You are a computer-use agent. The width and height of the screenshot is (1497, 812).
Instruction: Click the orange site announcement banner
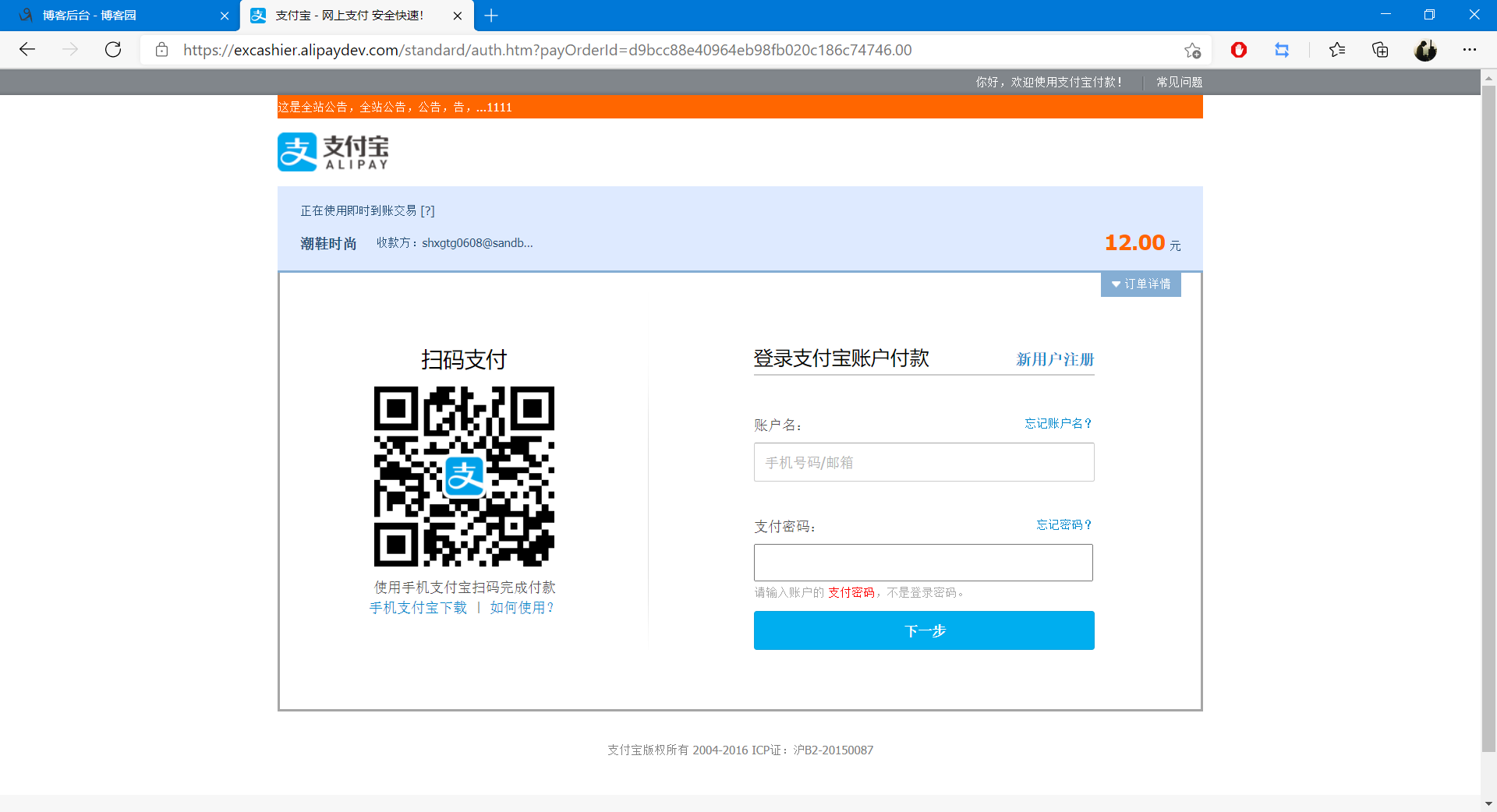click(740, 107)
